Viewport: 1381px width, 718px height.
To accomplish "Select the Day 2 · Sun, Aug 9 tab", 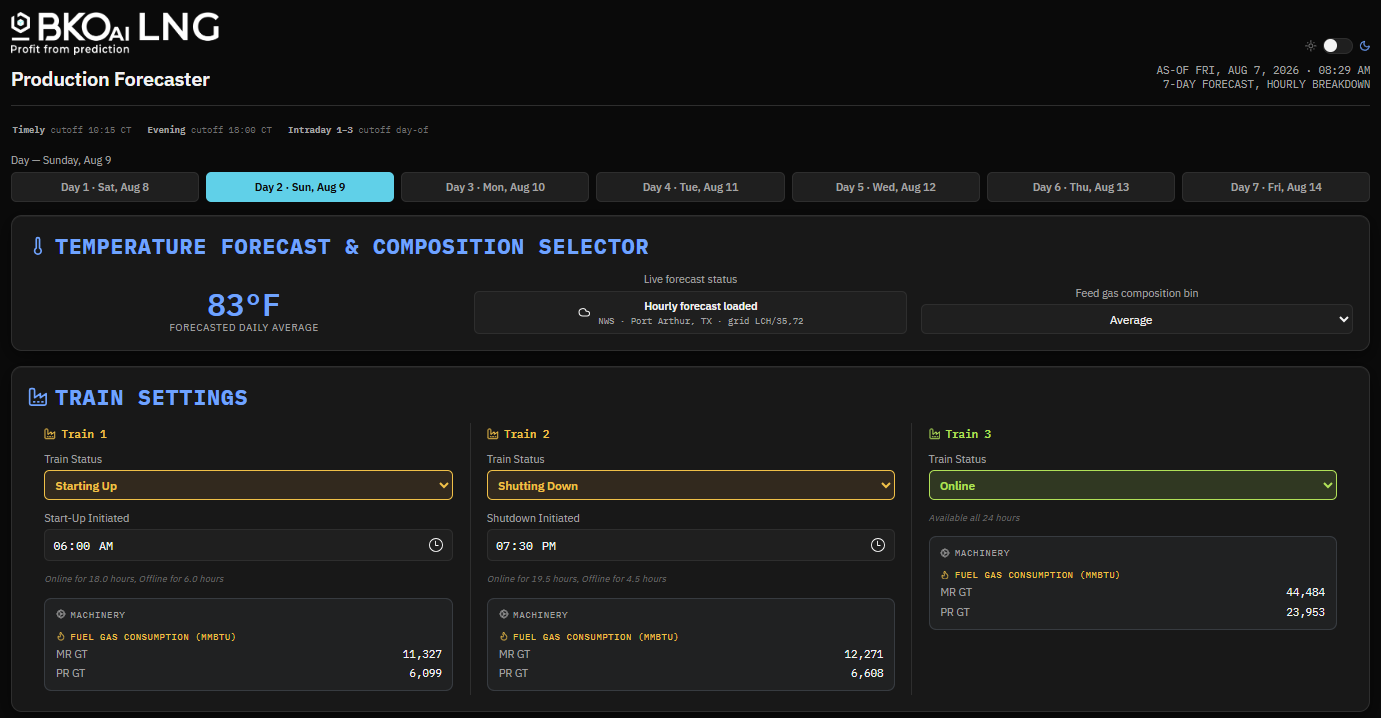I will point(300,187).
